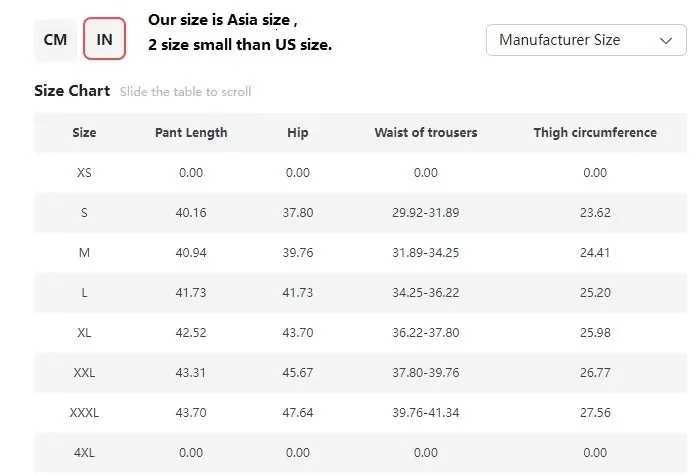Select the M size row
Viewport: 695px width, 475px height.
[x=84, y=253]
